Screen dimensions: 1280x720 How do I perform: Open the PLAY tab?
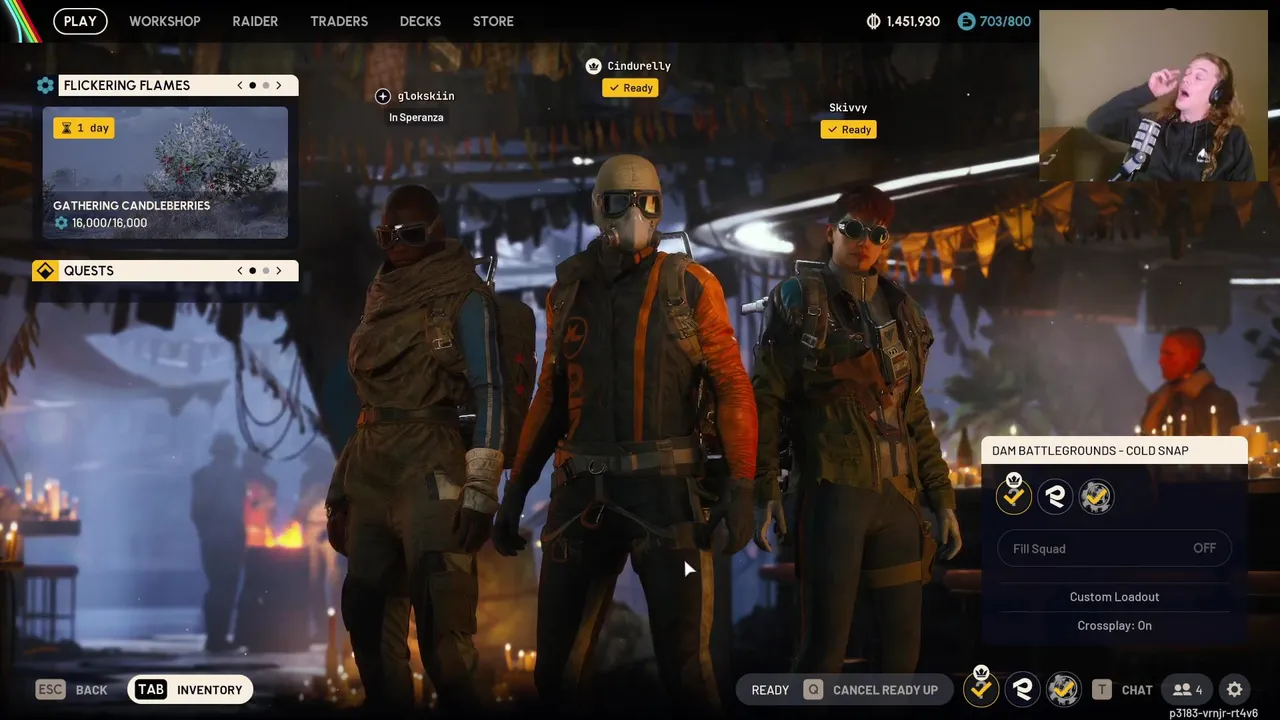click(80, 21)
